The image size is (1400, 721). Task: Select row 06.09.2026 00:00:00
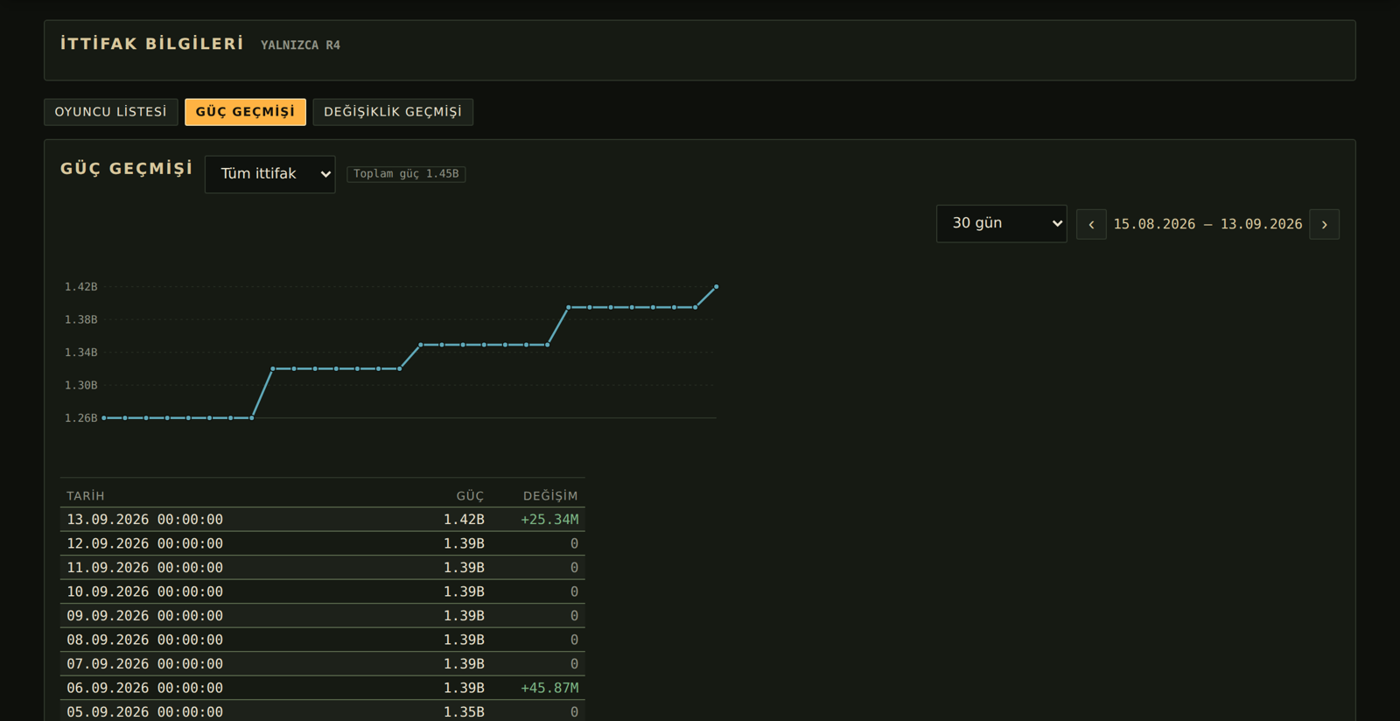point(322,688)
